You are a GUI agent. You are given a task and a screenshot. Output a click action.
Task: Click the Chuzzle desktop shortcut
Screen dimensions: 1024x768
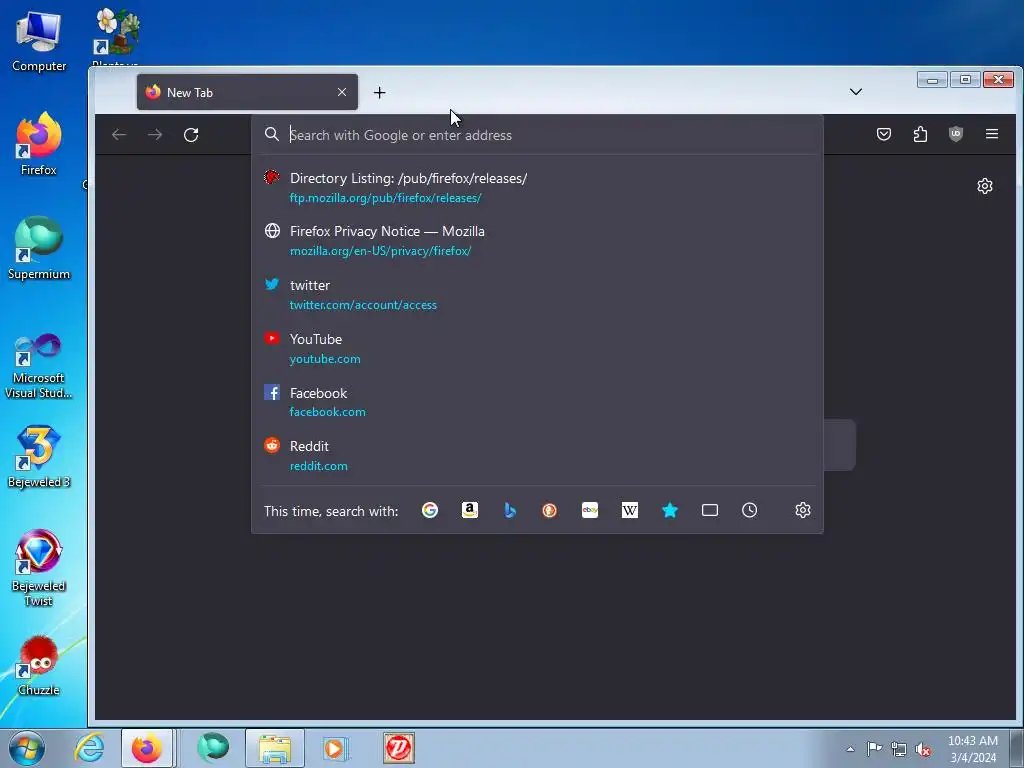point(39,665)
